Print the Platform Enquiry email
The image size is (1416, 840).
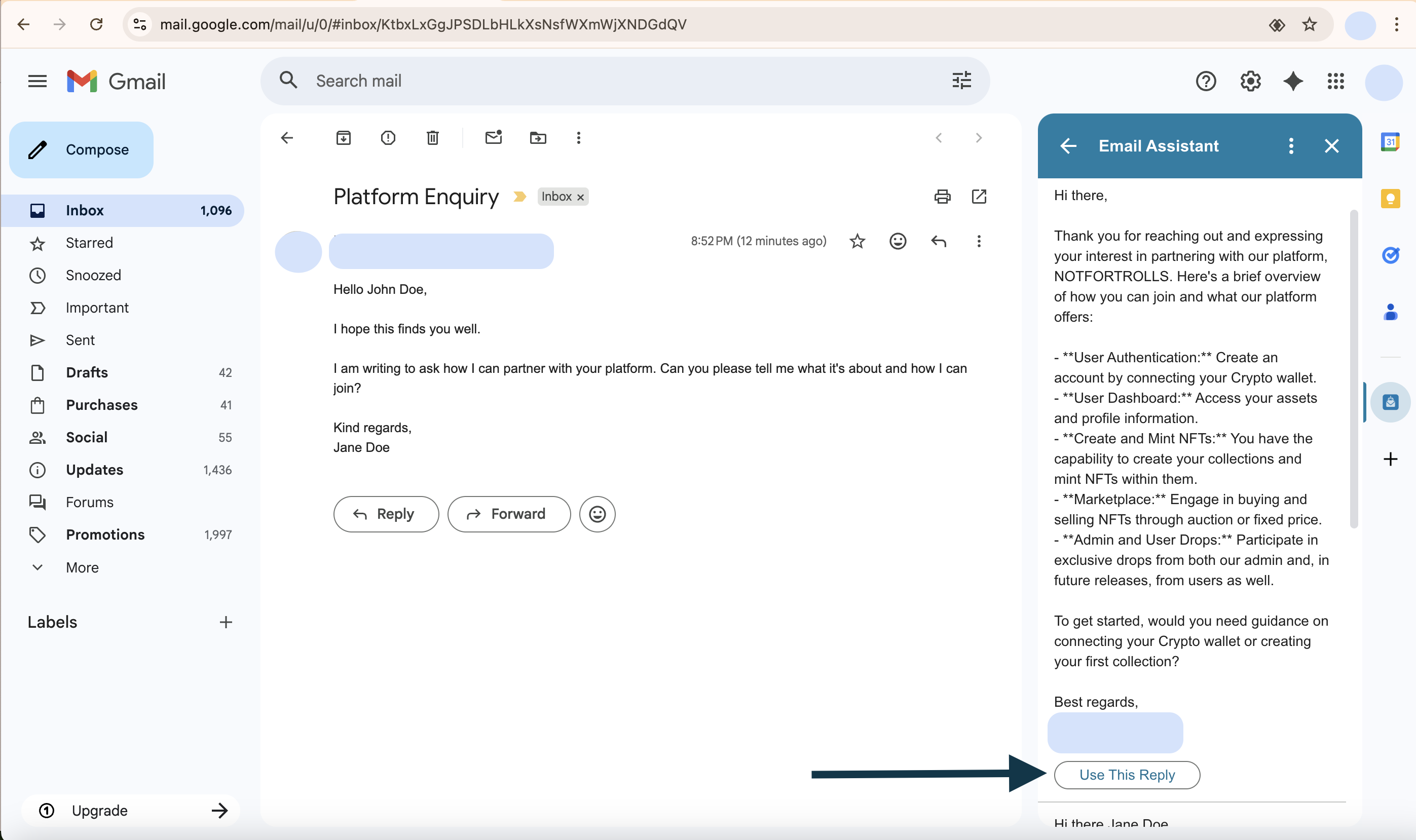[x=942, y=197]
